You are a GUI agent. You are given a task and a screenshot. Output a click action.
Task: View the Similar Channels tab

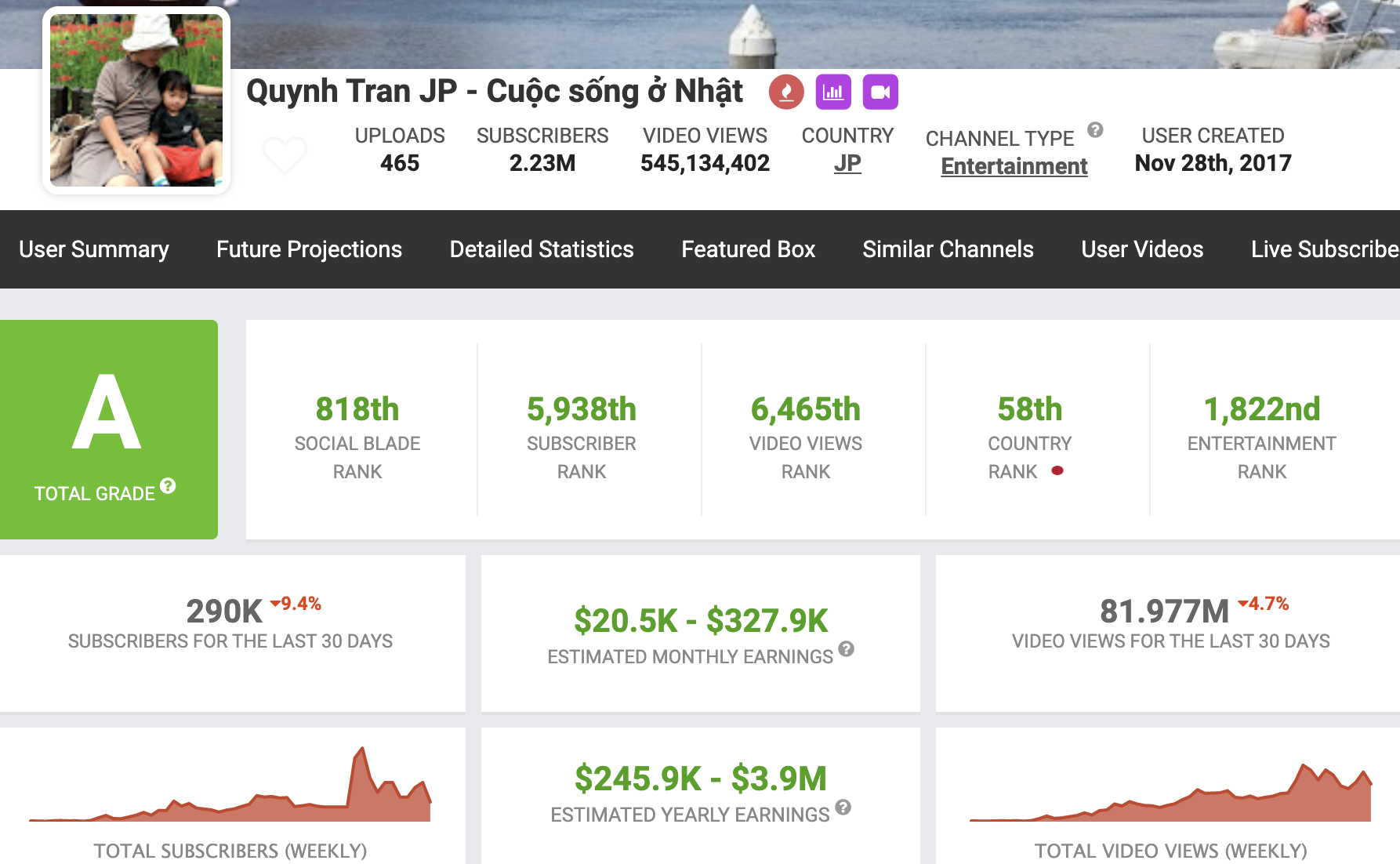pos(948,249)
